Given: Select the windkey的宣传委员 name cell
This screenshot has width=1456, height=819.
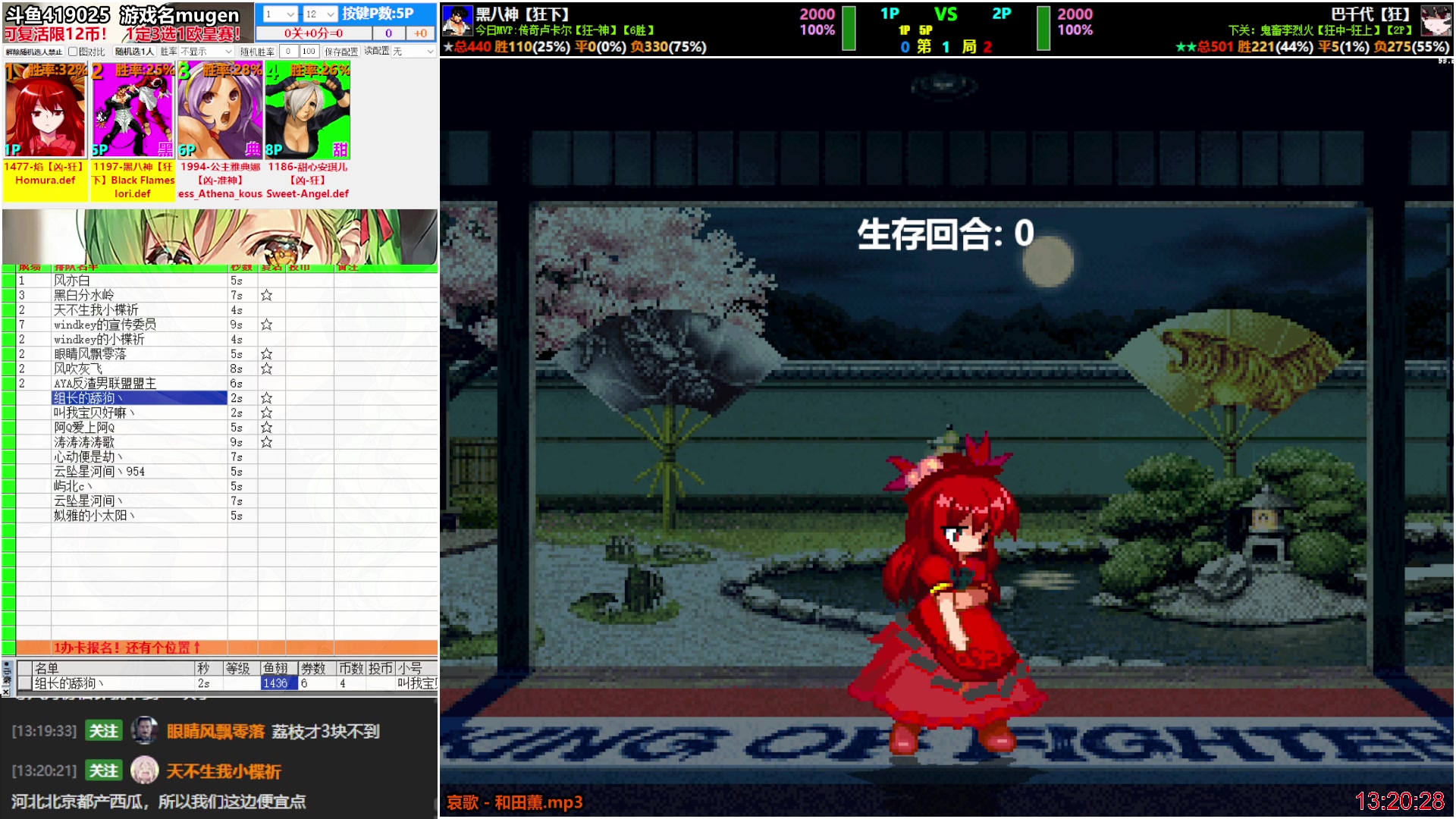Looking at the screenshot, I should (140, 325).
